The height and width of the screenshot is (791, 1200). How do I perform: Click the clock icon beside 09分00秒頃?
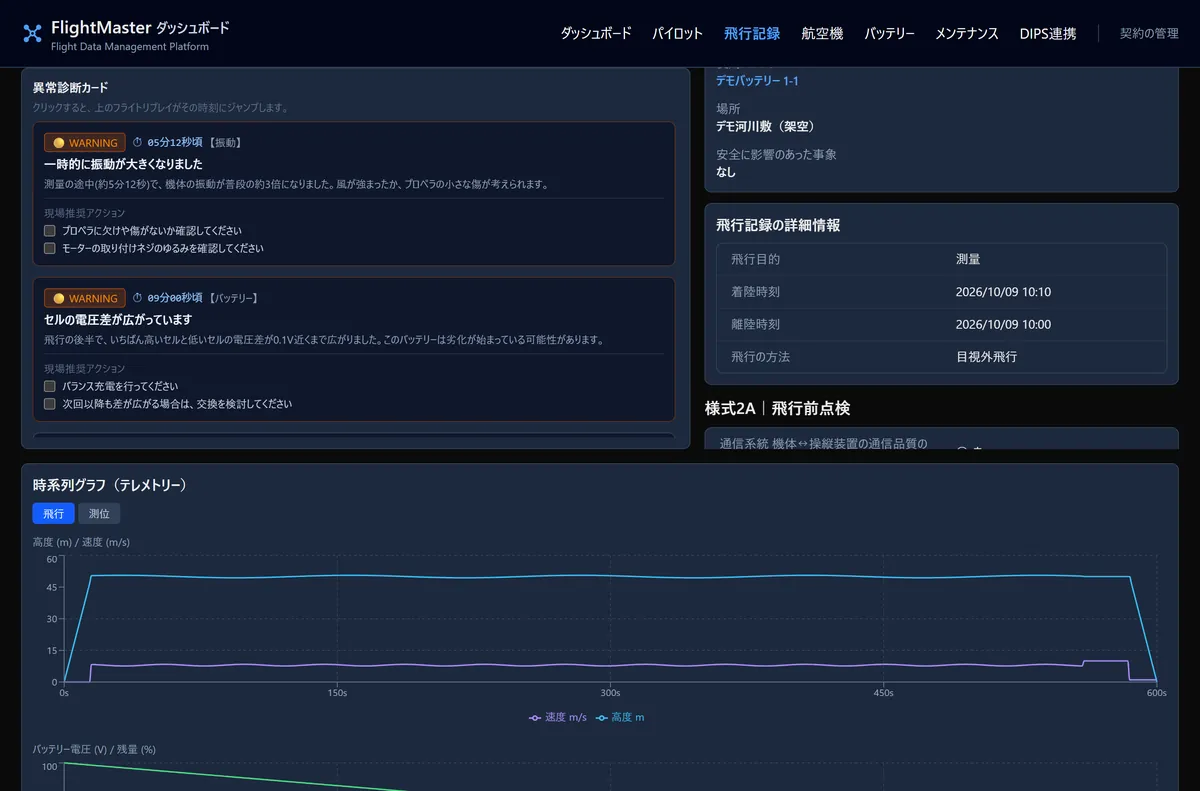(138, 298)
